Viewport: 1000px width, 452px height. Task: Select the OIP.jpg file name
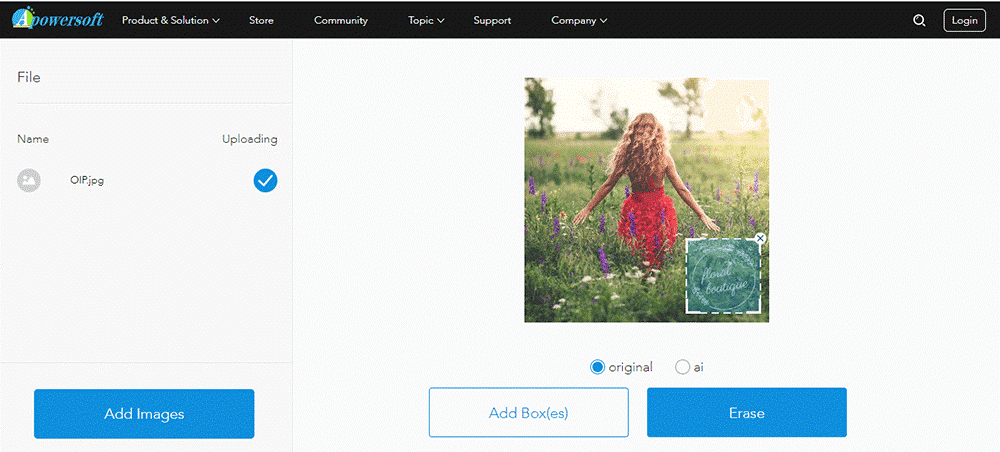tap(87, 180)
